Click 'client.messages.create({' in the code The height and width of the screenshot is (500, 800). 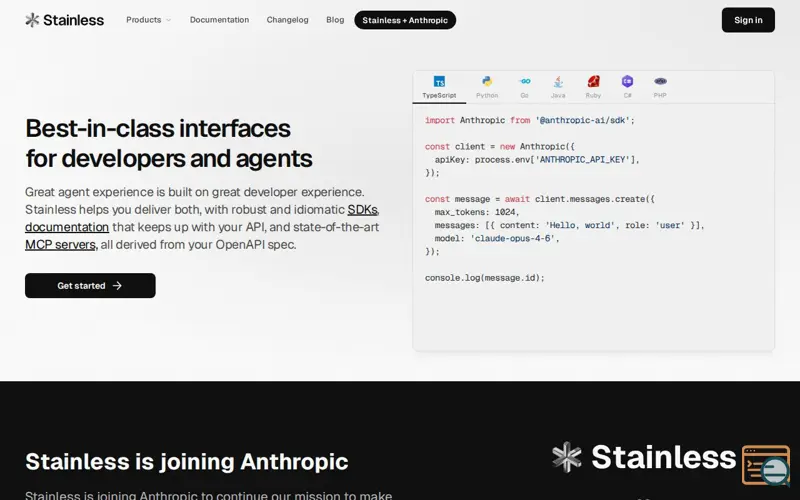point(594,199)
